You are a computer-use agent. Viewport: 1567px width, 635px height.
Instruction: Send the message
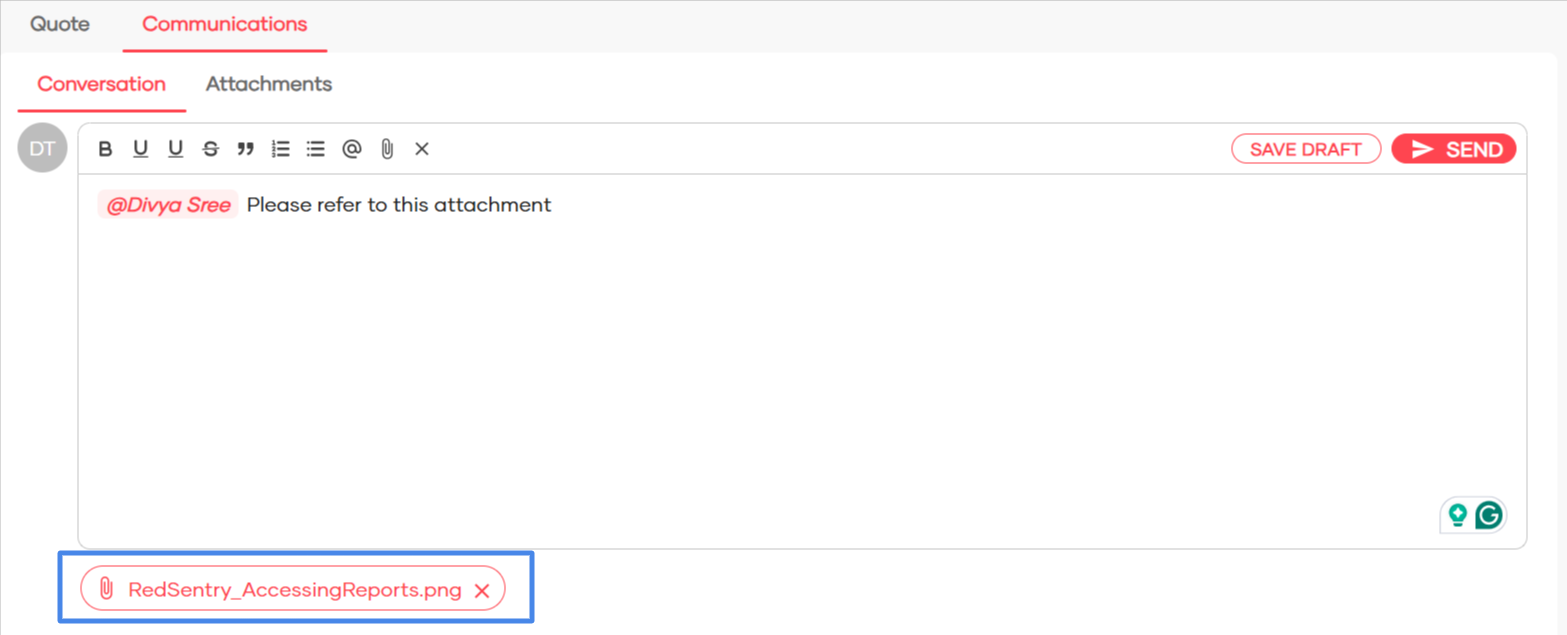[x=1454, y=150]
